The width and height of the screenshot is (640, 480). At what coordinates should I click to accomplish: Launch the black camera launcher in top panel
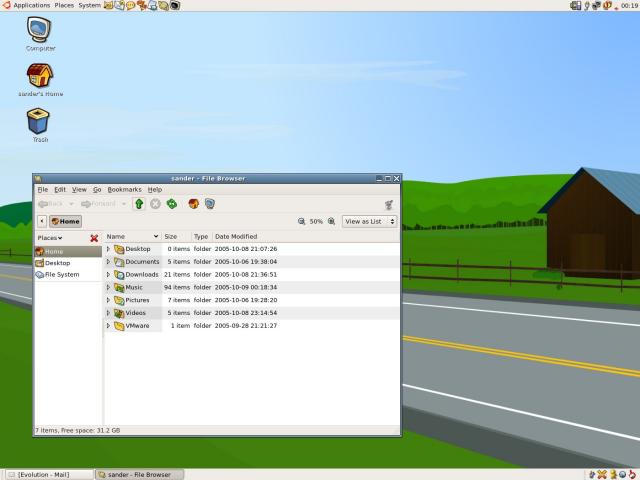pyautogui.click(x=175, y=5)
